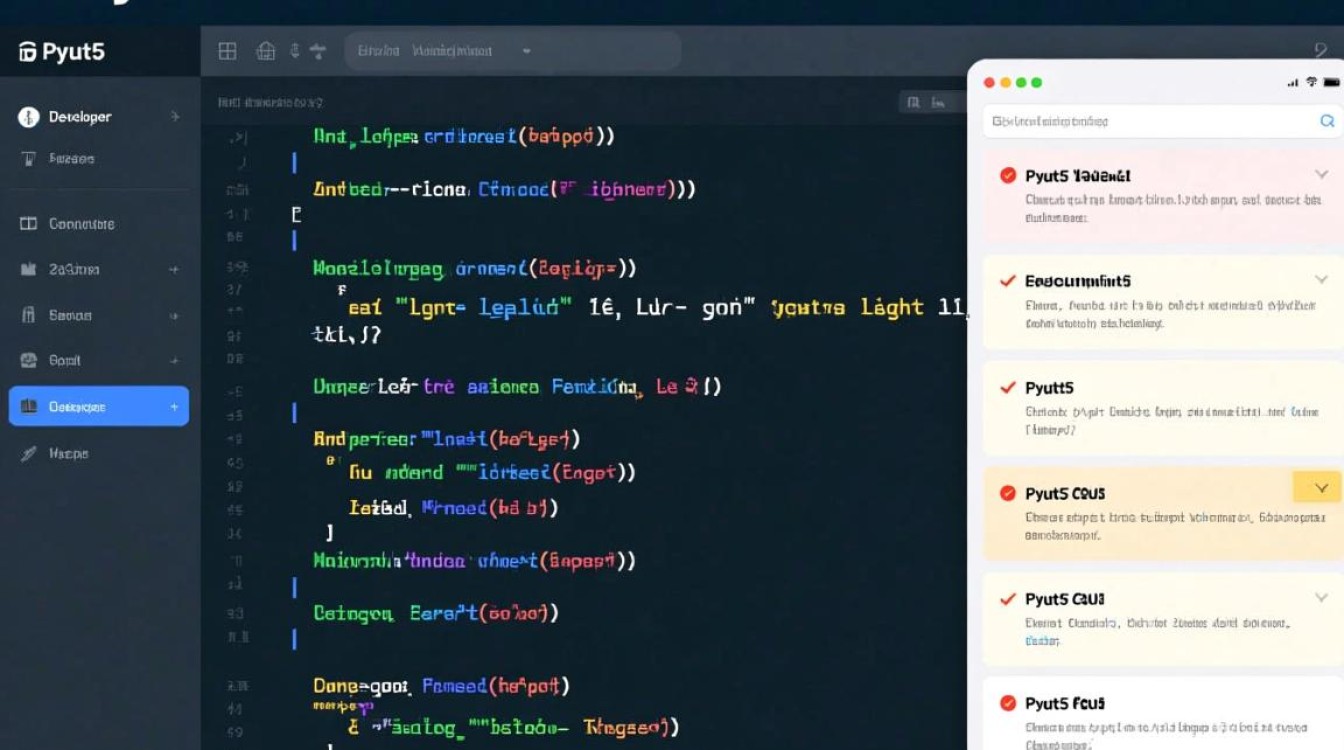
Task: Click the plus button beside the highlighted sidebar item
Action: pyautogui.click(x=172, y=406)
